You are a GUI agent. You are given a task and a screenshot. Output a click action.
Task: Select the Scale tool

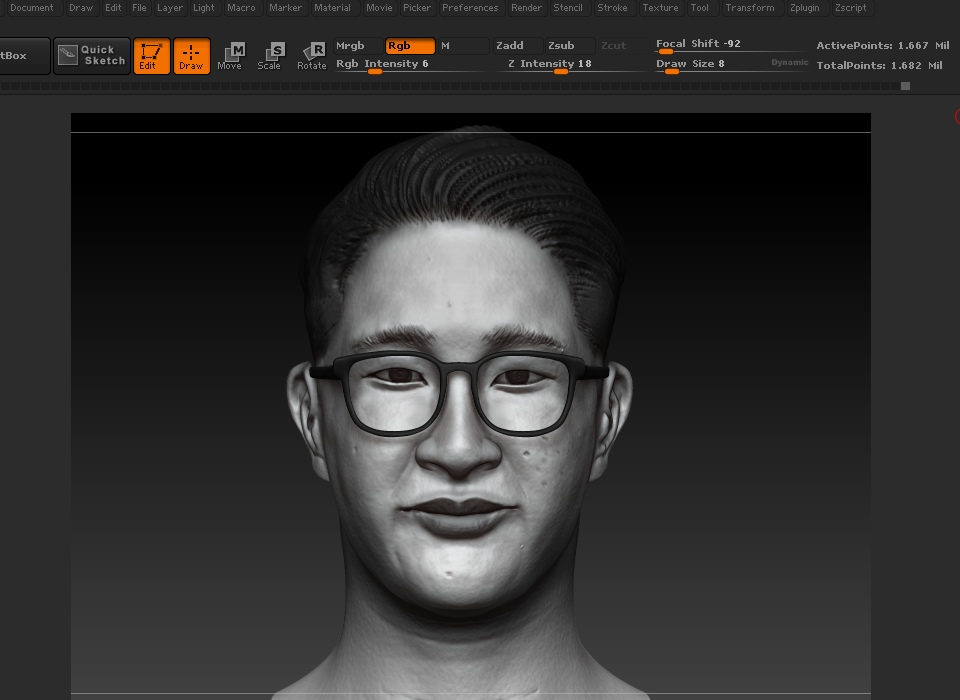tap(270, 56)
